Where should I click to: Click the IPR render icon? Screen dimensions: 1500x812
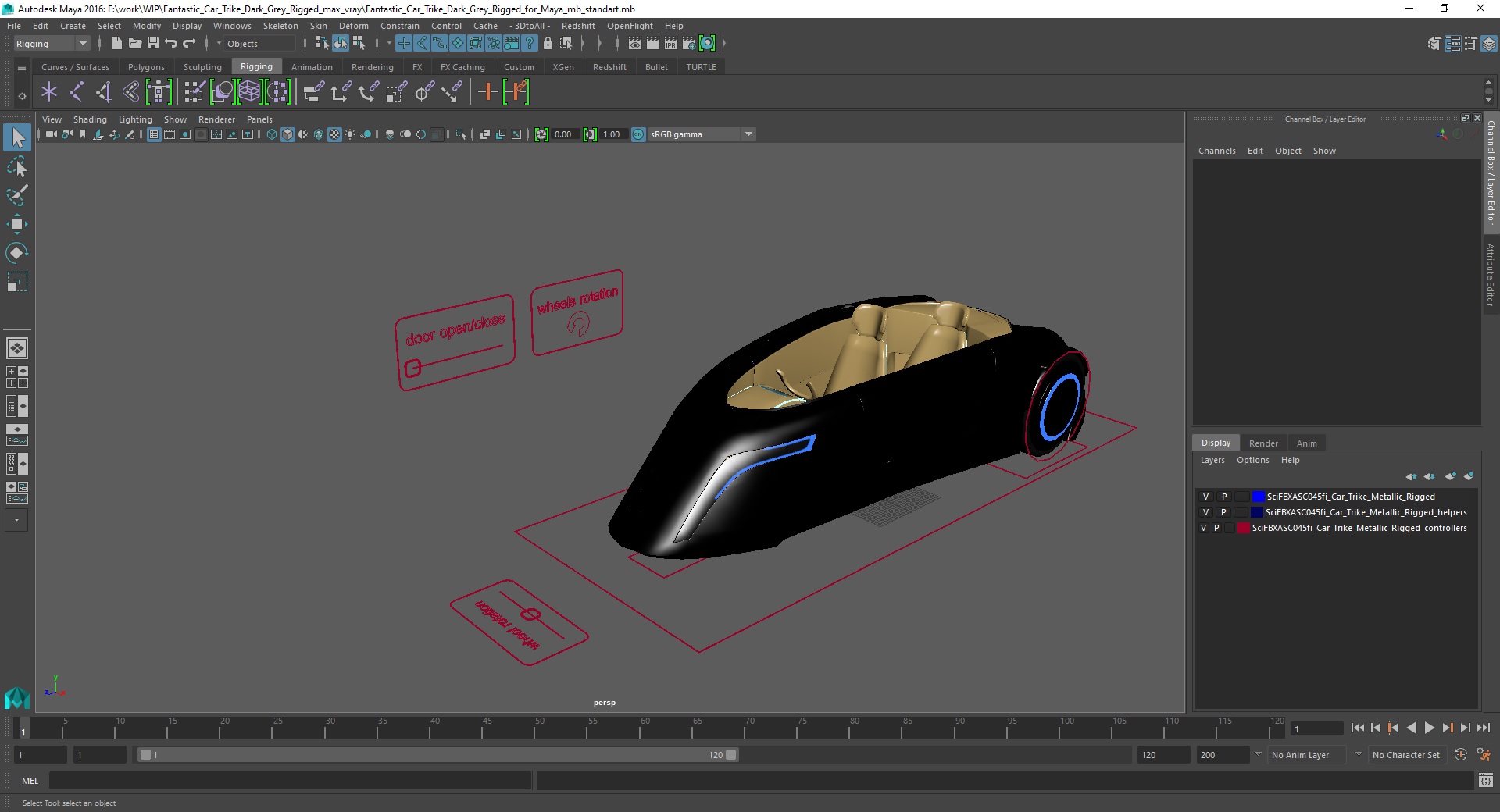point(671,44)
